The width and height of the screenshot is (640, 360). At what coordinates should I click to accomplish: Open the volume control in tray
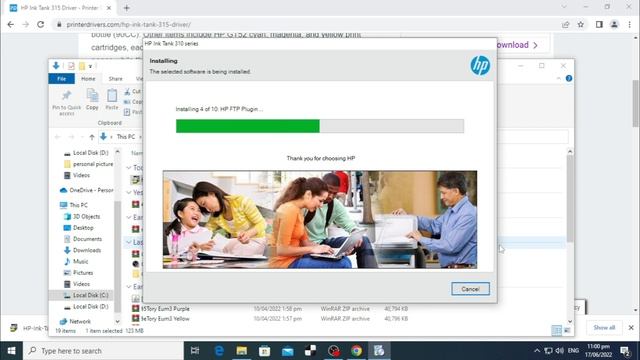560,351
